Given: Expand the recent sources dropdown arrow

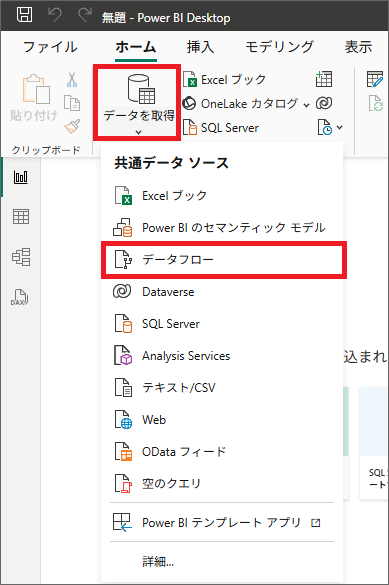Looking at the screenshot, I should [339, 128].
